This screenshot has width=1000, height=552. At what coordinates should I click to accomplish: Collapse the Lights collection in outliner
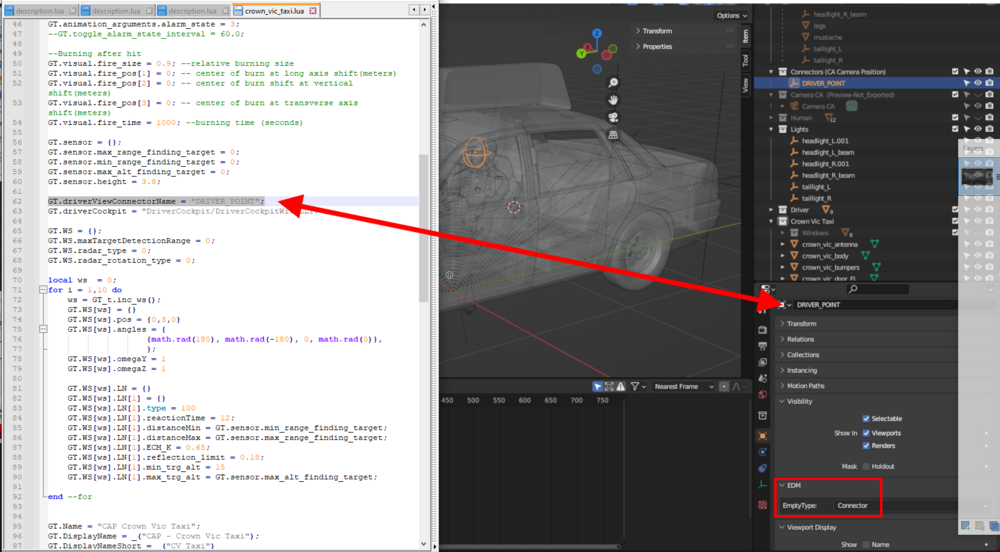tap(772, 129)
